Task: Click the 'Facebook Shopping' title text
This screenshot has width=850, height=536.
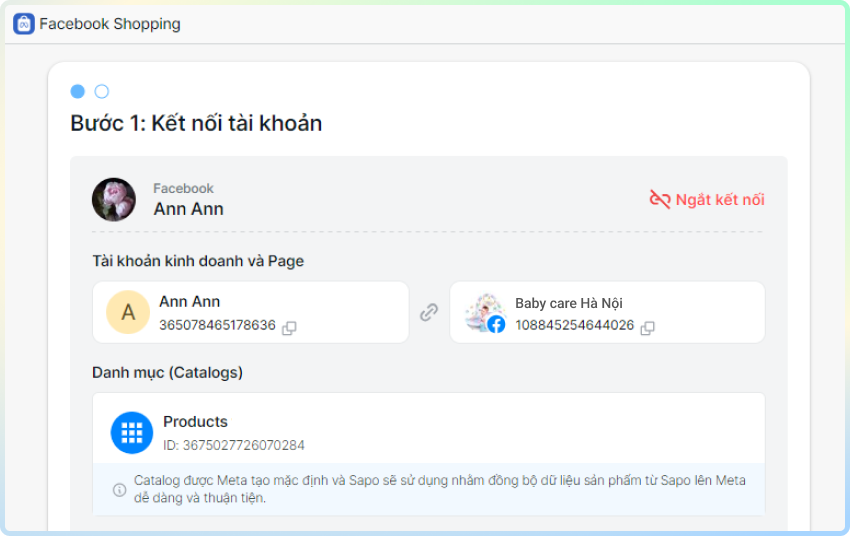Action: coord(110,24)
